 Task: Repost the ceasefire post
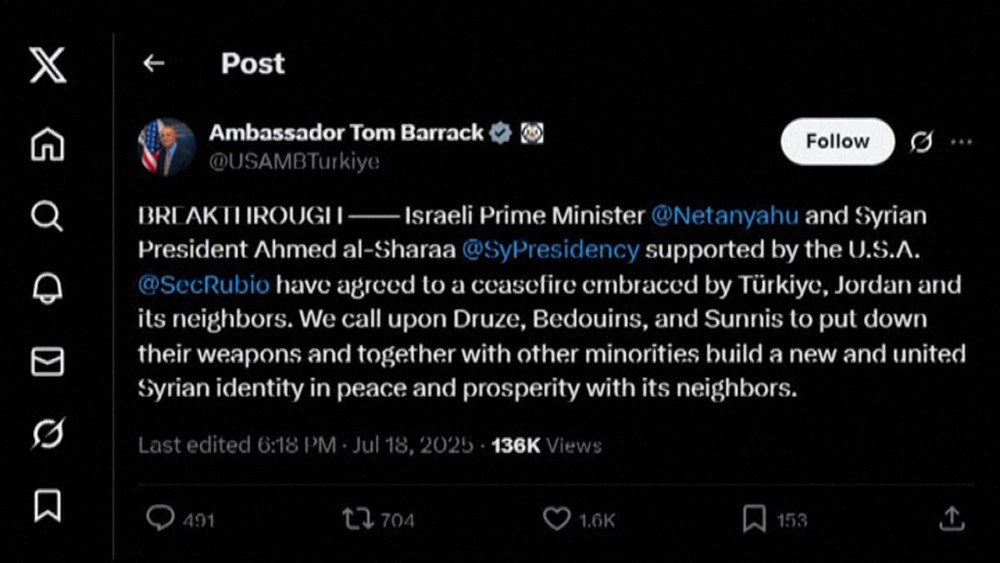356,518
